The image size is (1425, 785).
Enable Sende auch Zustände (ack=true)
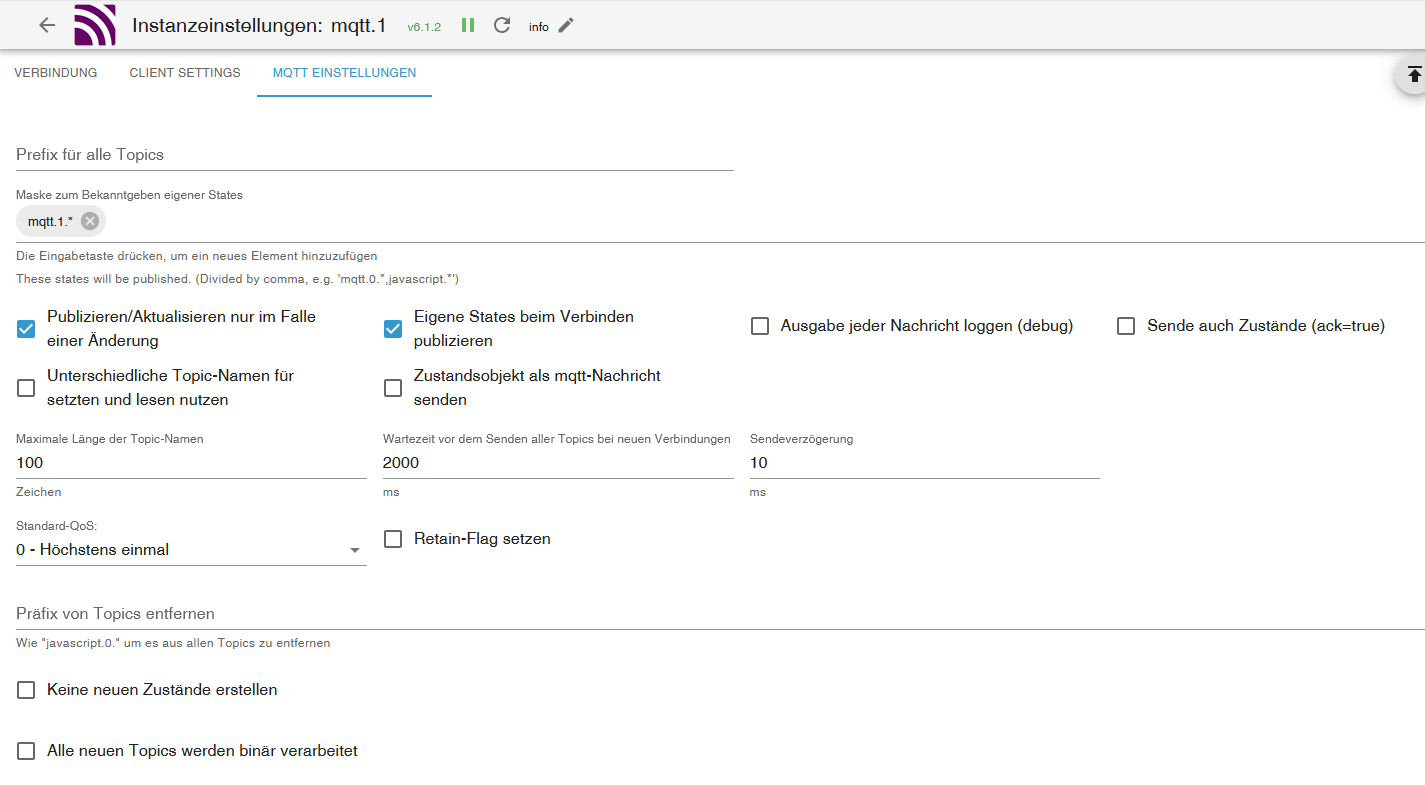click(1127, 326)
